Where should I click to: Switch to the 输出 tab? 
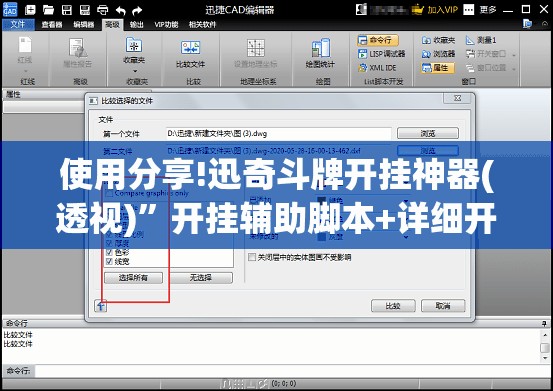tap(136, 24)
